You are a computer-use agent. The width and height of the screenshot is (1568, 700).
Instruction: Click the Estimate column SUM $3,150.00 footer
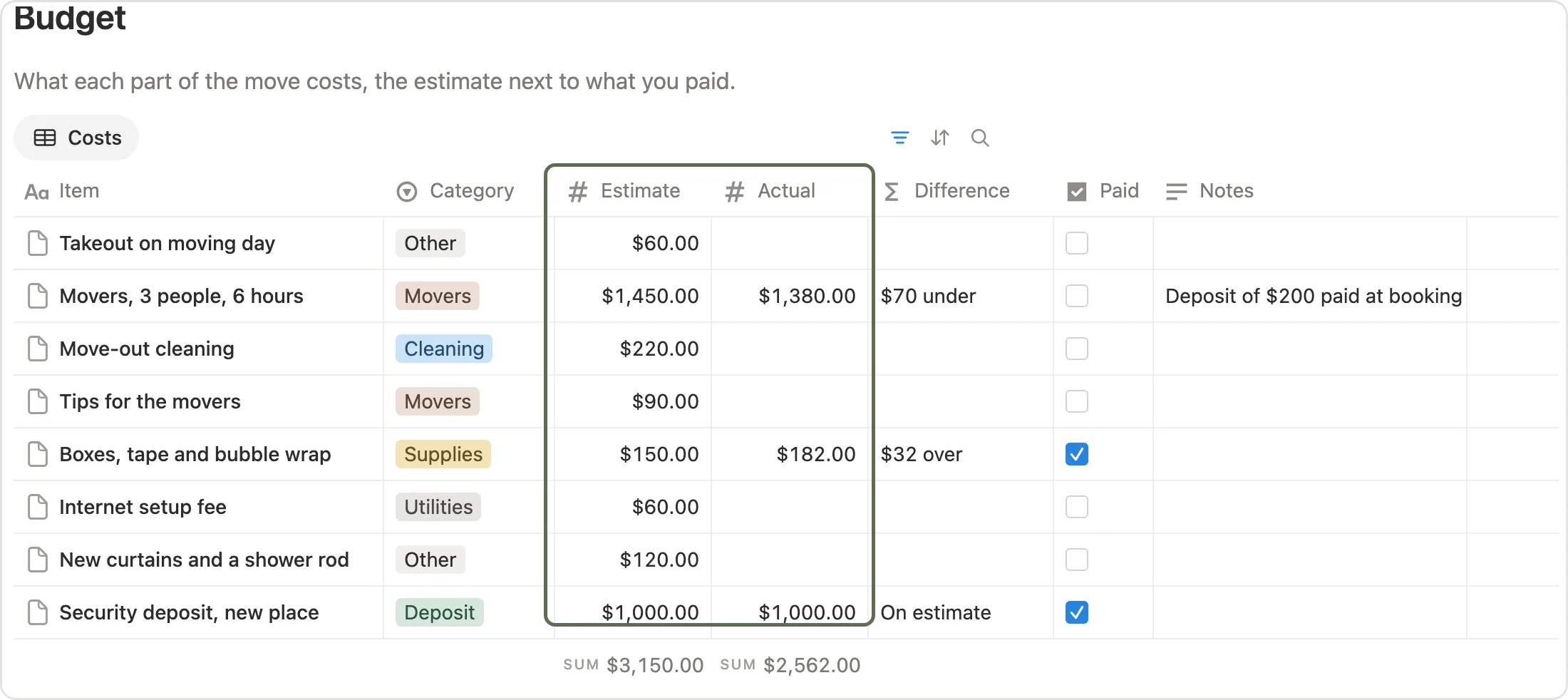point(634,665)
